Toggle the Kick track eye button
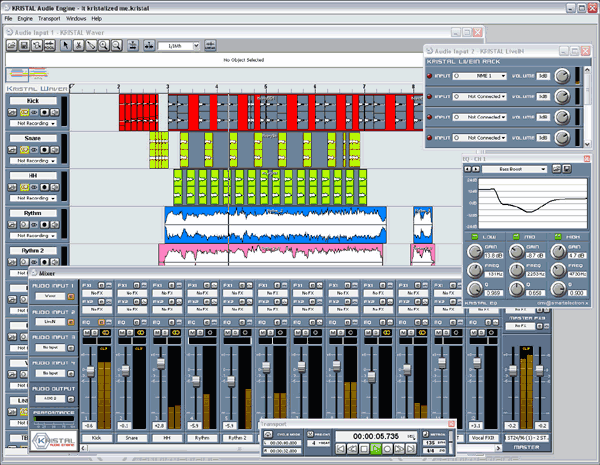Screen dimensions: 600x465 pyautogui.click(x=34, y=112)
